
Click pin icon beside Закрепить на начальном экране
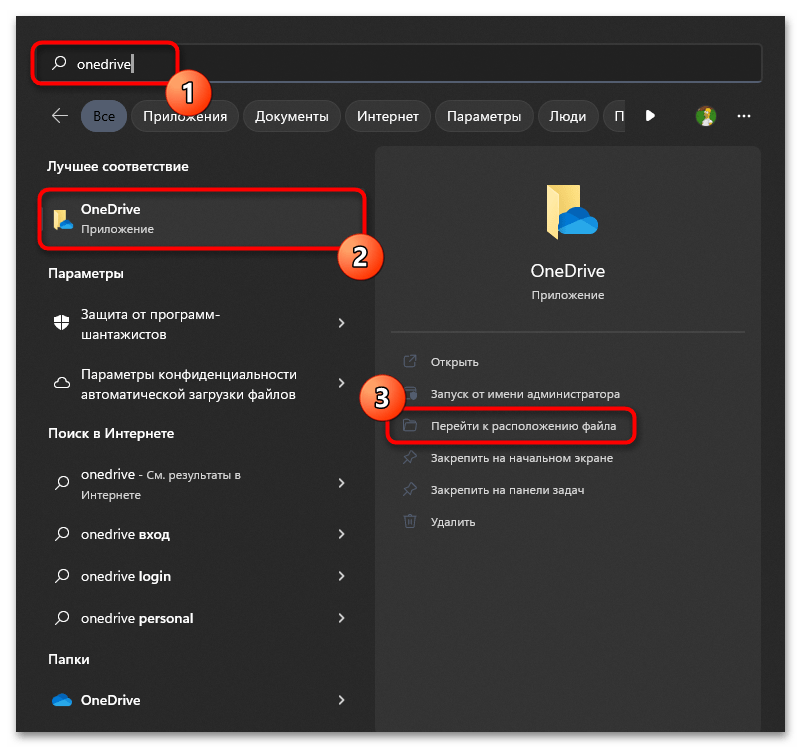410,457
